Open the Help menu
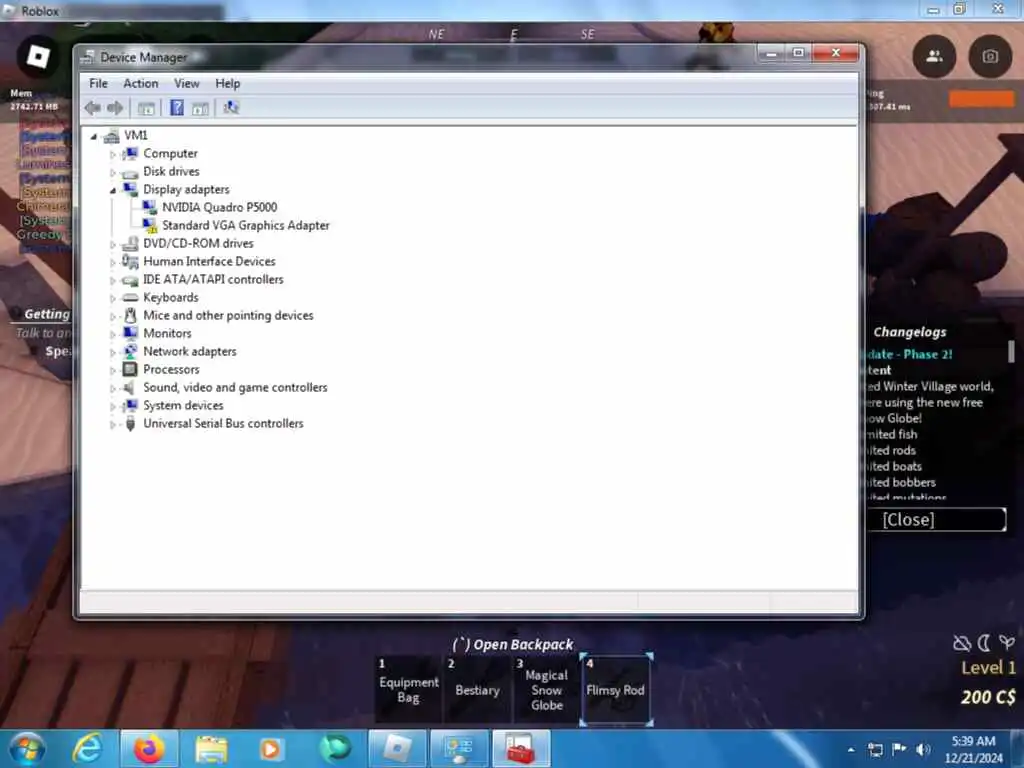This screenshot has height=768, width=1024. click(227, 84)
